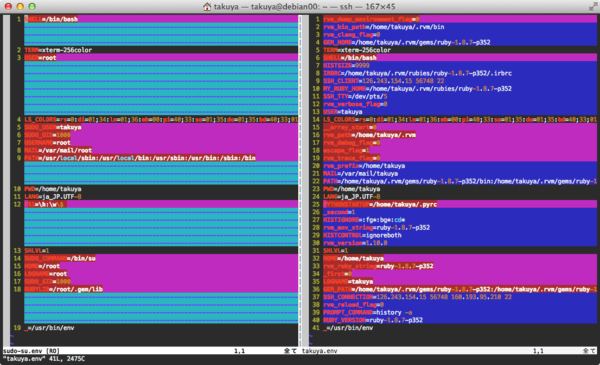Viewport: 600px width, 365px height.
Task: Click the RUBY_VERSION line
Action: click(373, 320)
